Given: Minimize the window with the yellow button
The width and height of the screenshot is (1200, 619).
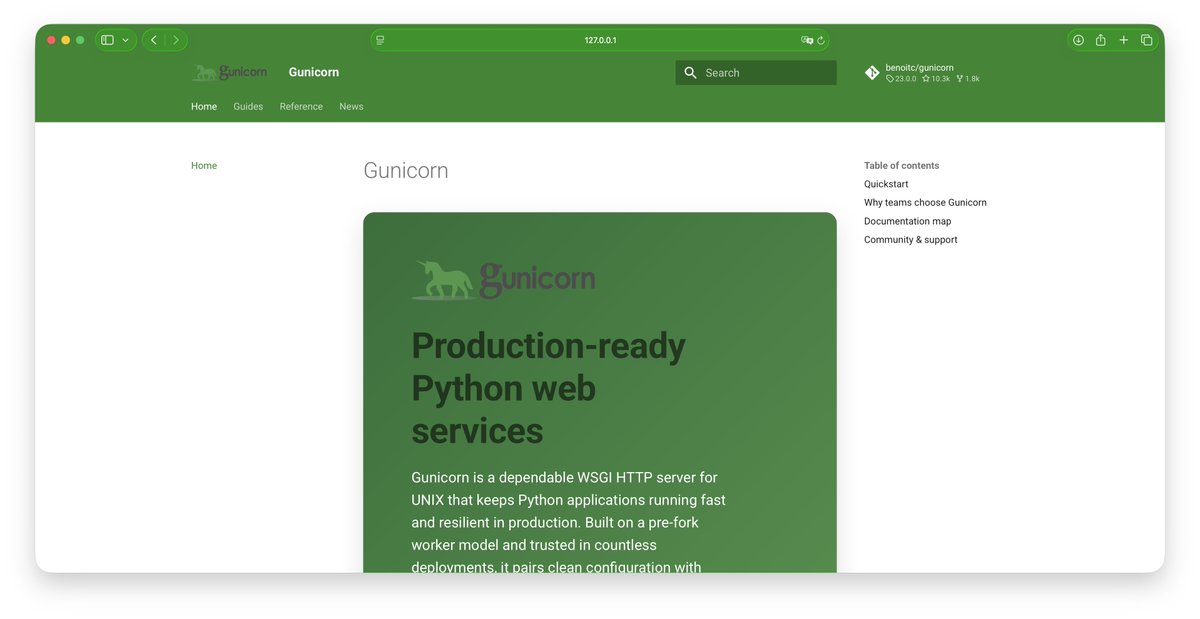Looking at the screenshot, I should tap(66, 40).
